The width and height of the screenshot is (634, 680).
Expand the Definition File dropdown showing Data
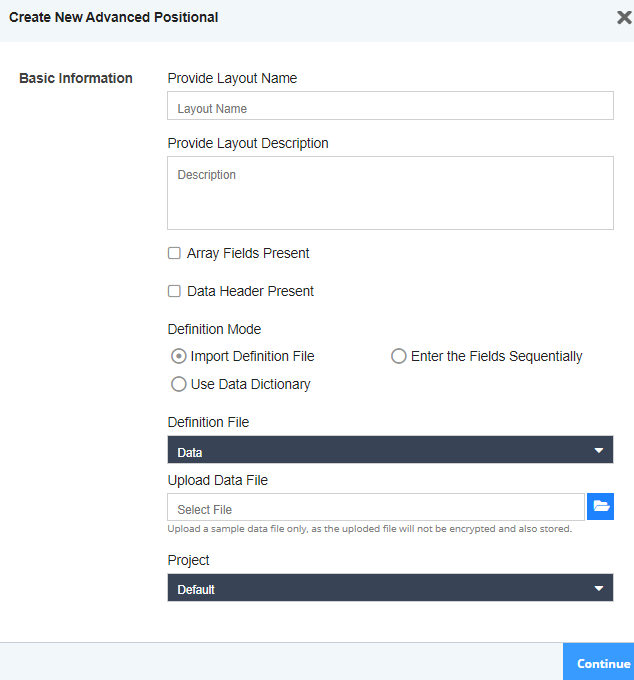point(390,450)
